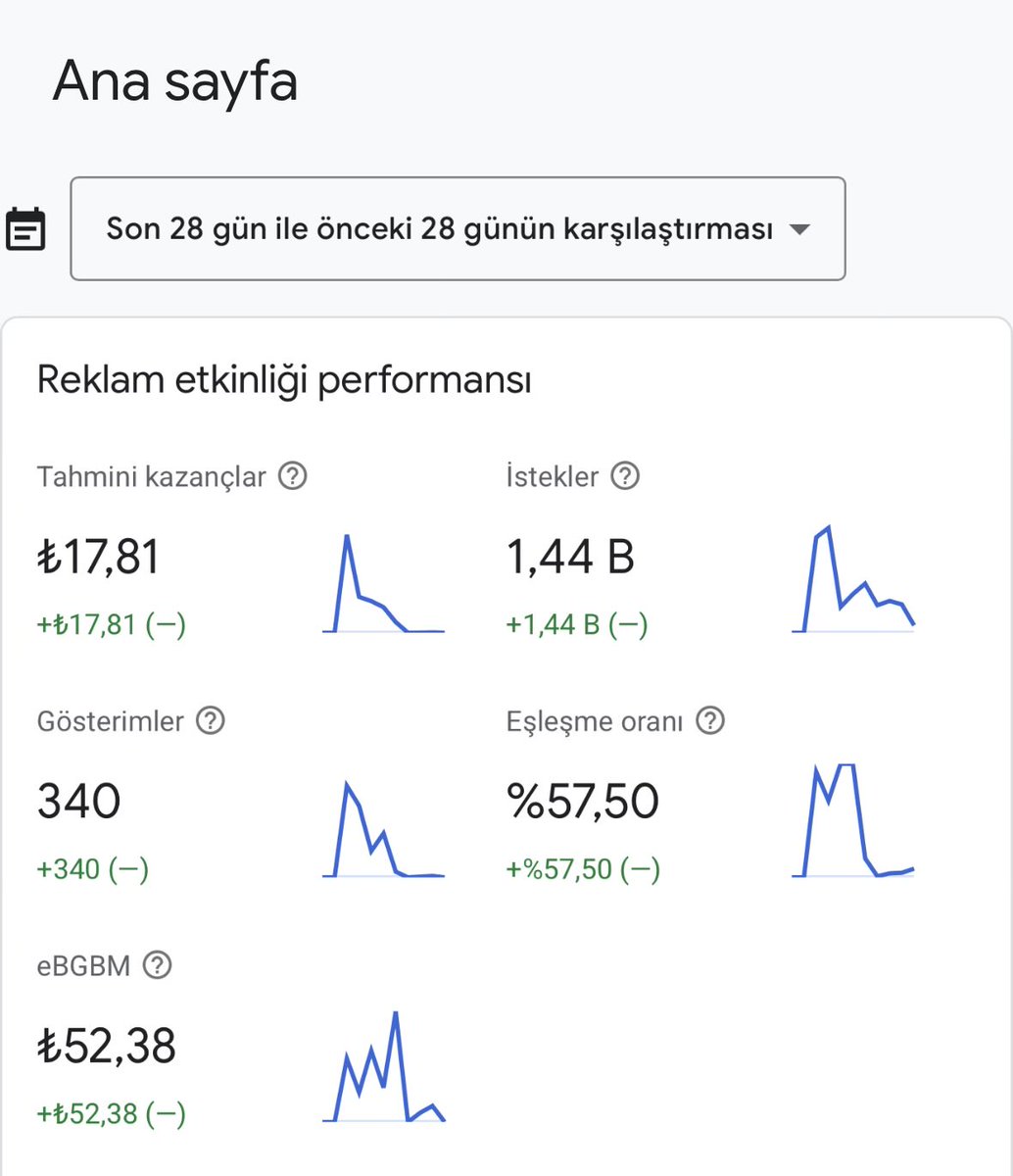Open the date range comparison dropdown
Image resolution: width=1013 pixels, height=1176 pixels.
coord(458,229)
